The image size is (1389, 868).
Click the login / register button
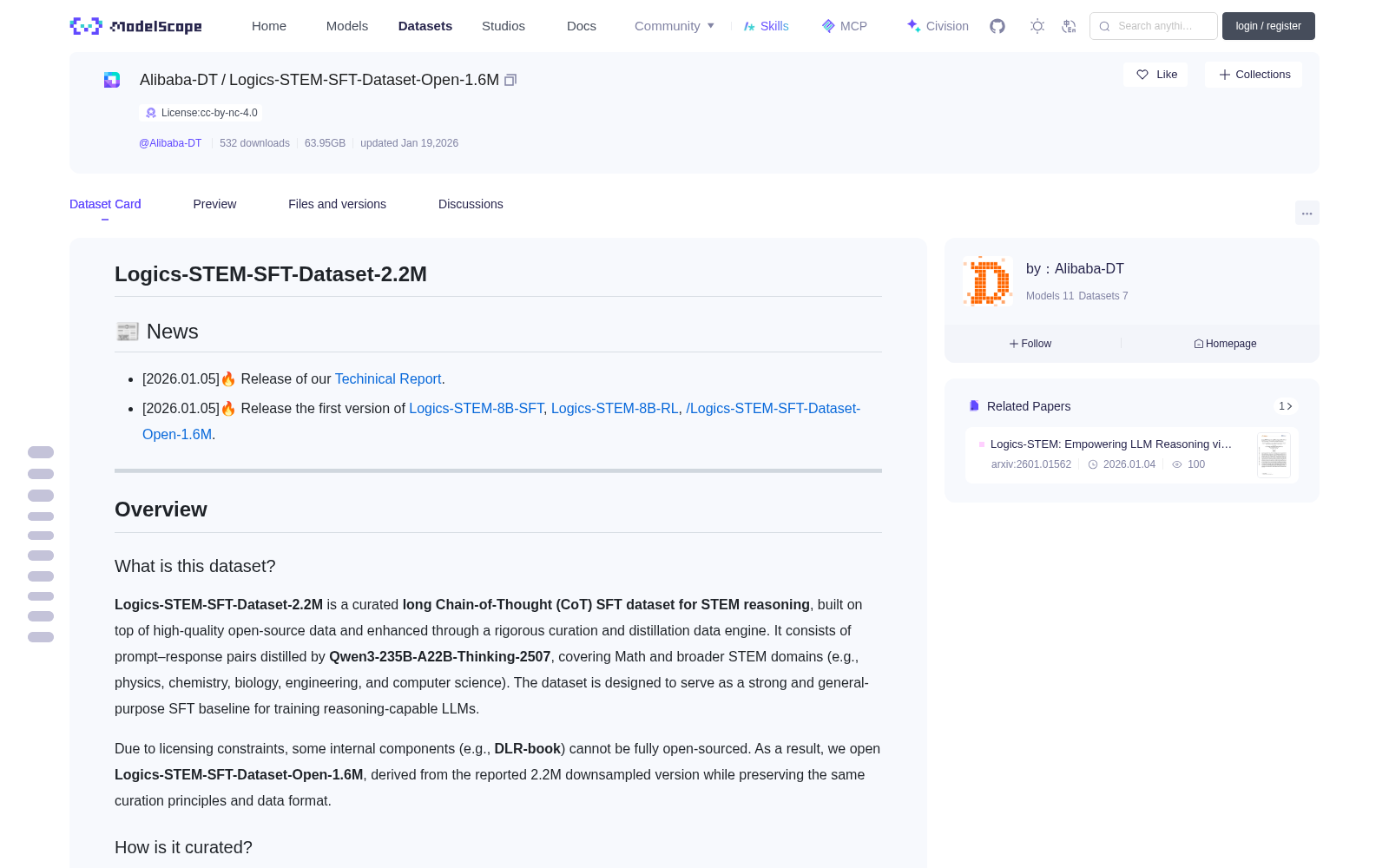(1268, 26)
